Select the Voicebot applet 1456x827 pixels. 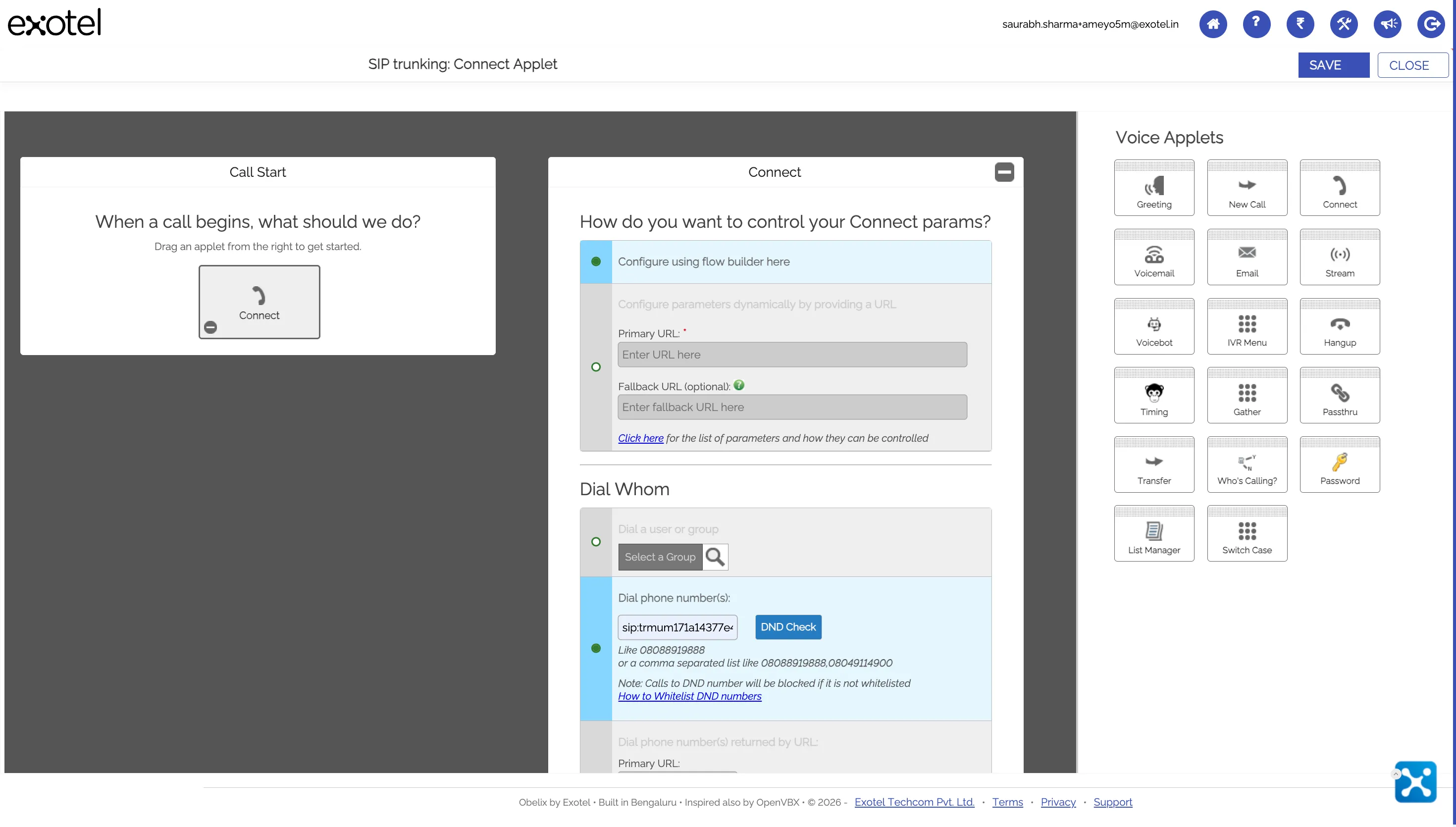pyautogui.click(x=1154, y=326)
